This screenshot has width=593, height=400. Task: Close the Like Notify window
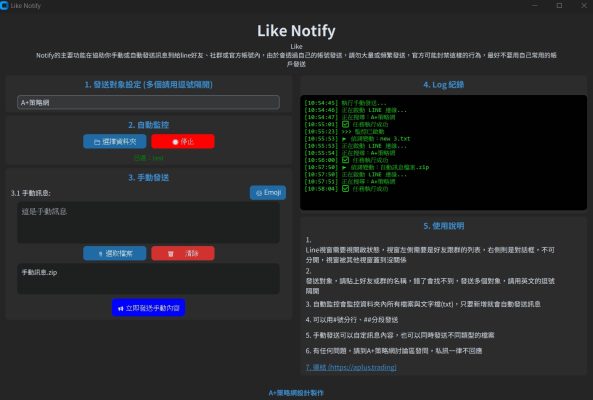coord(584,5)
